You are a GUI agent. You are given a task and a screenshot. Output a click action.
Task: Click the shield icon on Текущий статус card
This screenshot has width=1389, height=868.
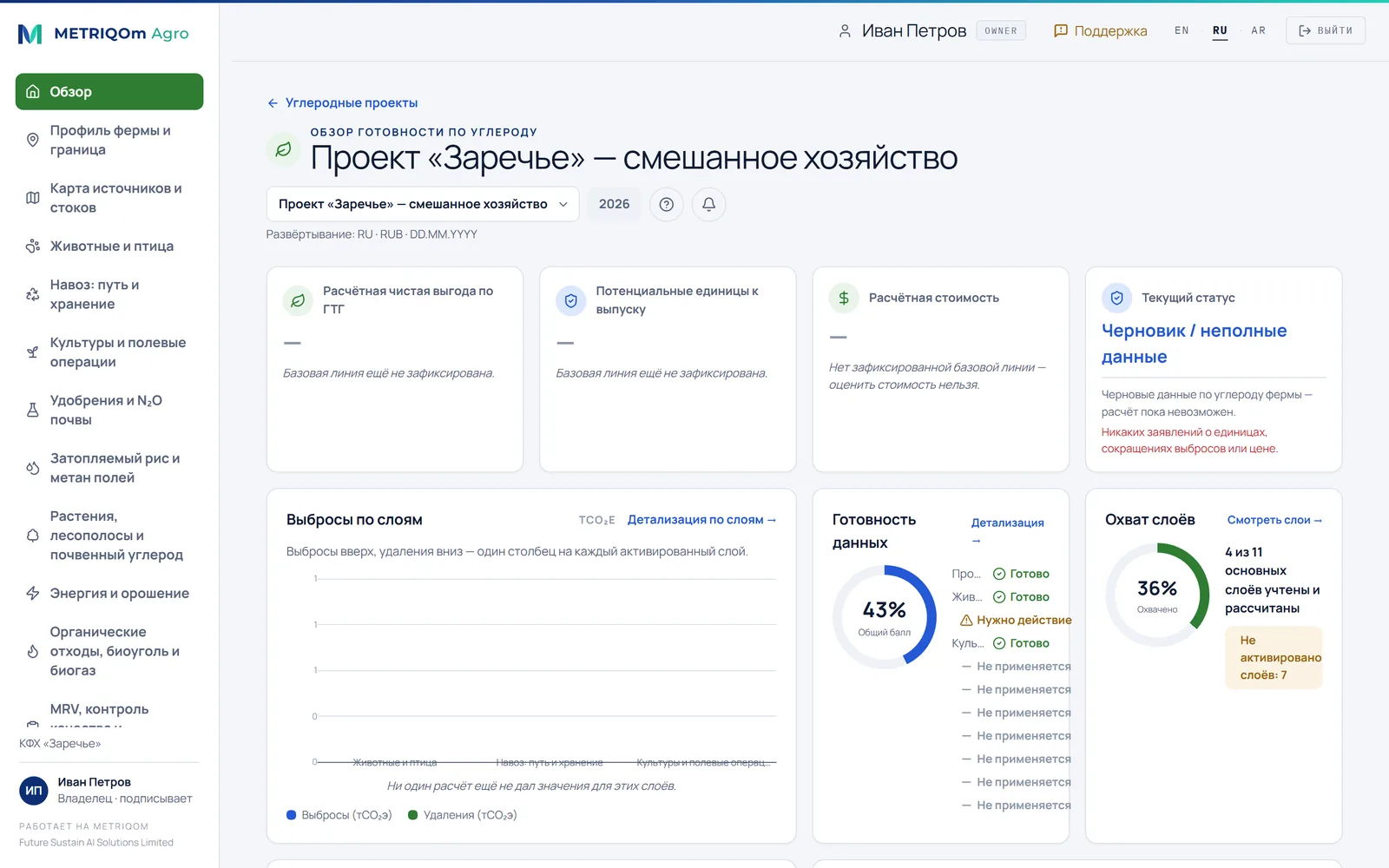click(1116, 298)
